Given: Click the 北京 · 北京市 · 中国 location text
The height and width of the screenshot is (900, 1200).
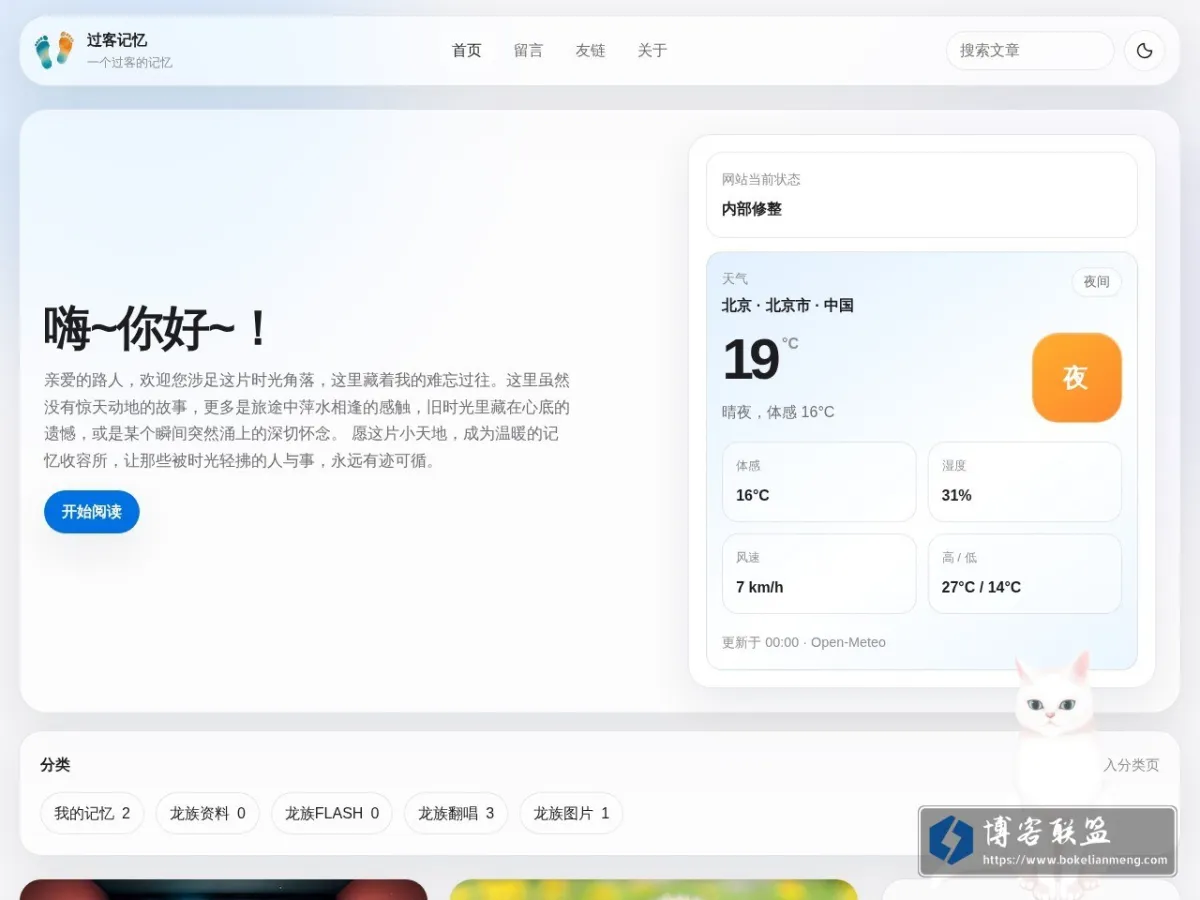Looking at the screenshot, I should tap(788, 306).
